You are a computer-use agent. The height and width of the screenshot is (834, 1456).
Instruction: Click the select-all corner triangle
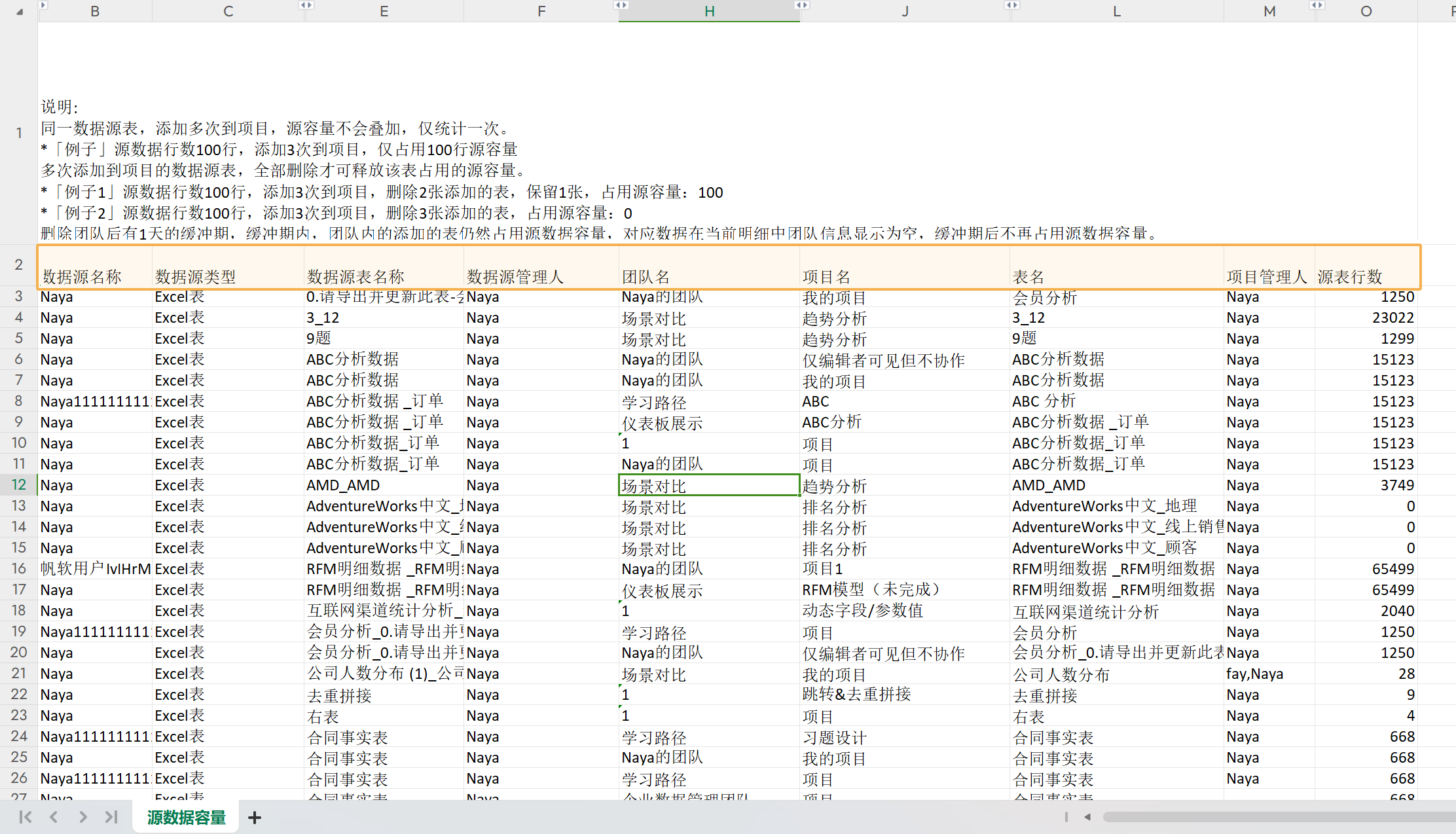pos(20,11)
